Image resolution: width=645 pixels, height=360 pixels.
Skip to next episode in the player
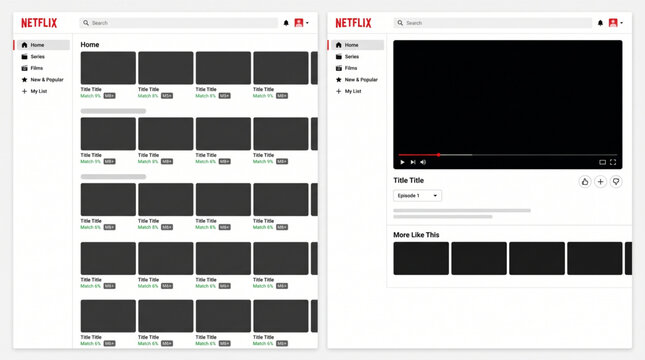click(x=413, y=162)
